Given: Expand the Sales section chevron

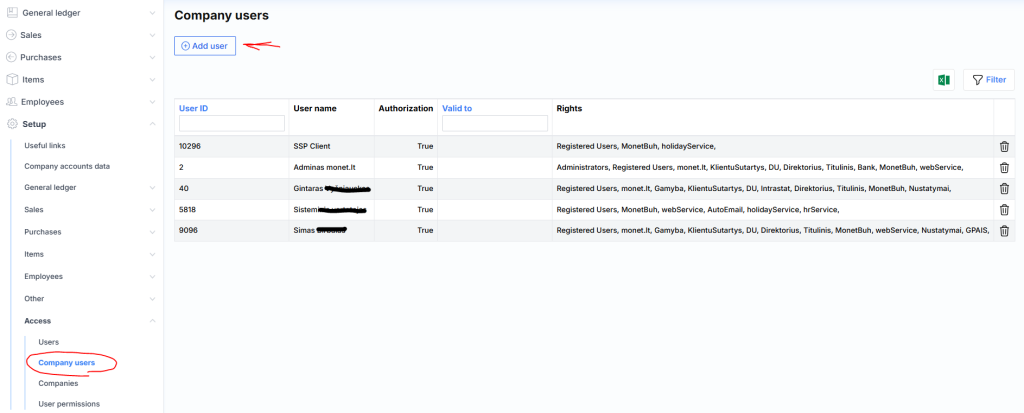Looking at the screenshot, I should [151, 35].
